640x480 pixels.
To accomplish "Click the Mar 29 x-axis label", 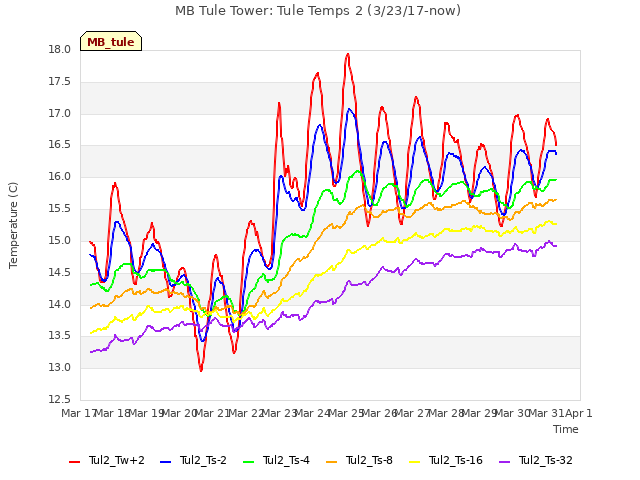I will (480, 413).
